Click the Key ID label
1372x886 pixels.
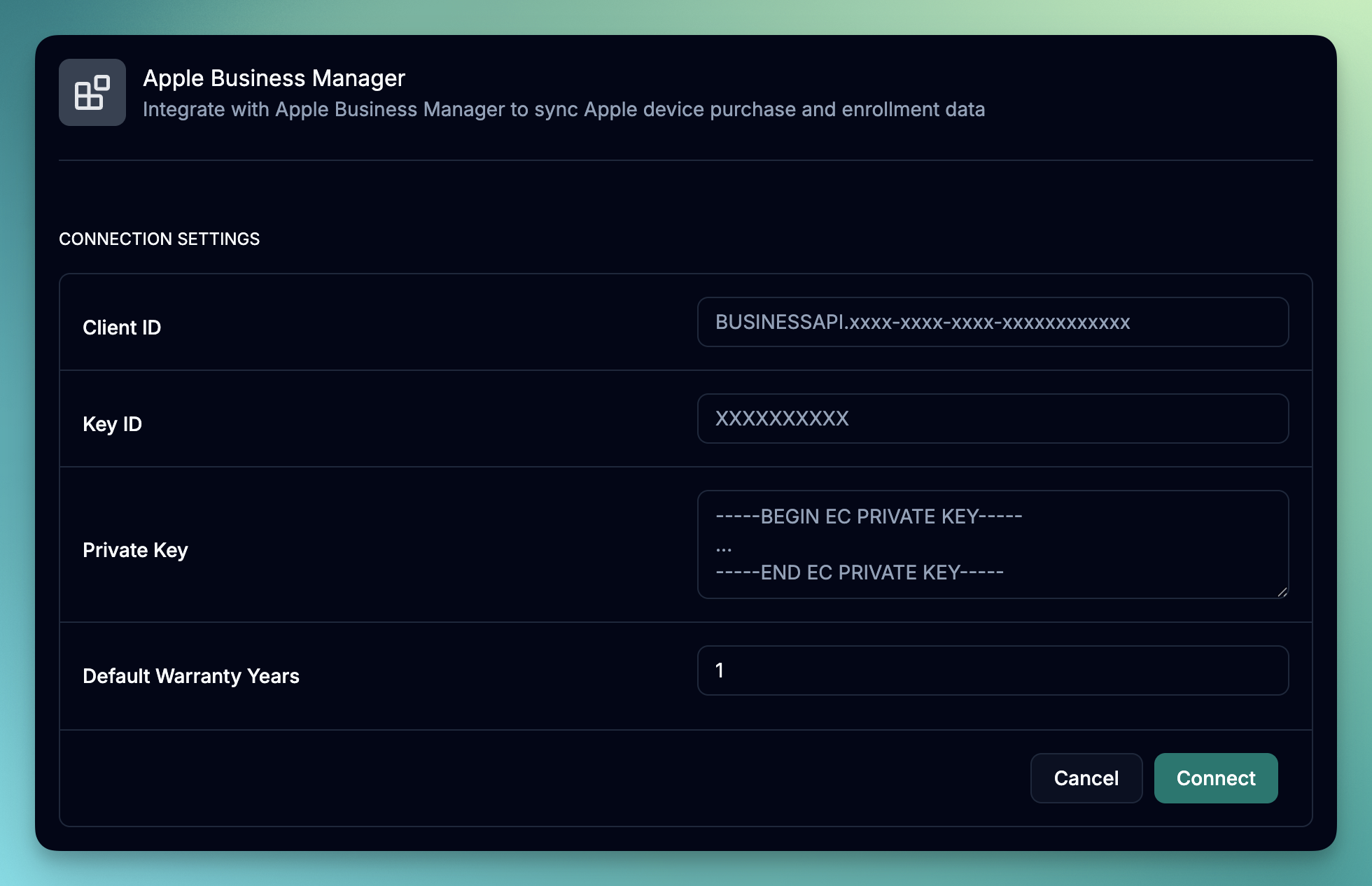(x=112, y=424)
